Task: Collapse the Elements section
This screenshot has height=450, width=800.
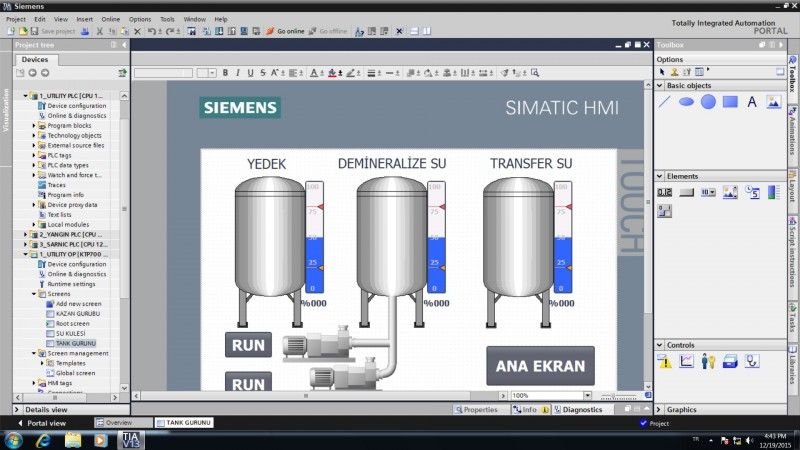Action: (x=659, y=176)
